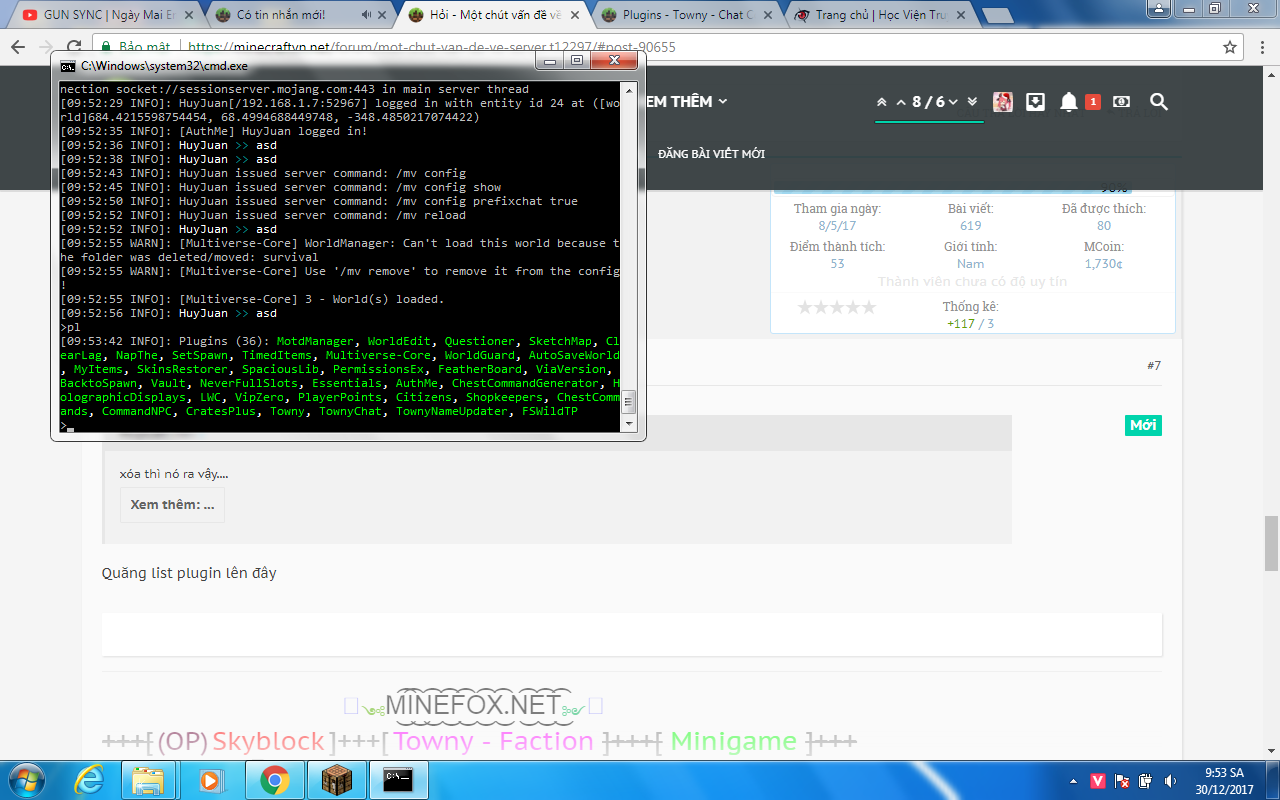Click the forum search magnifier icon
Screen dimensions: 1280x800
pyautogui.click(x=1158, y=102)
